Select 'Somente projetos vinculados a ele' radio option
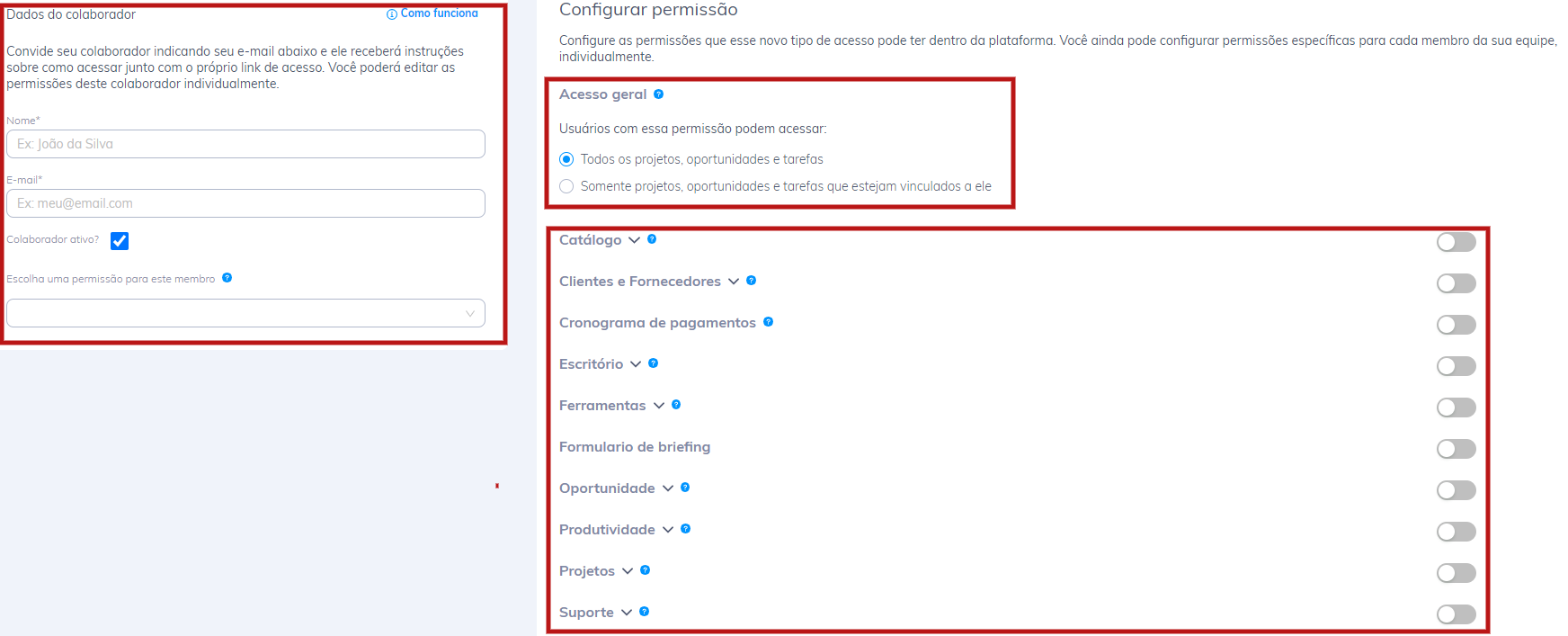 pyautogui.click(x=566, y=186)
